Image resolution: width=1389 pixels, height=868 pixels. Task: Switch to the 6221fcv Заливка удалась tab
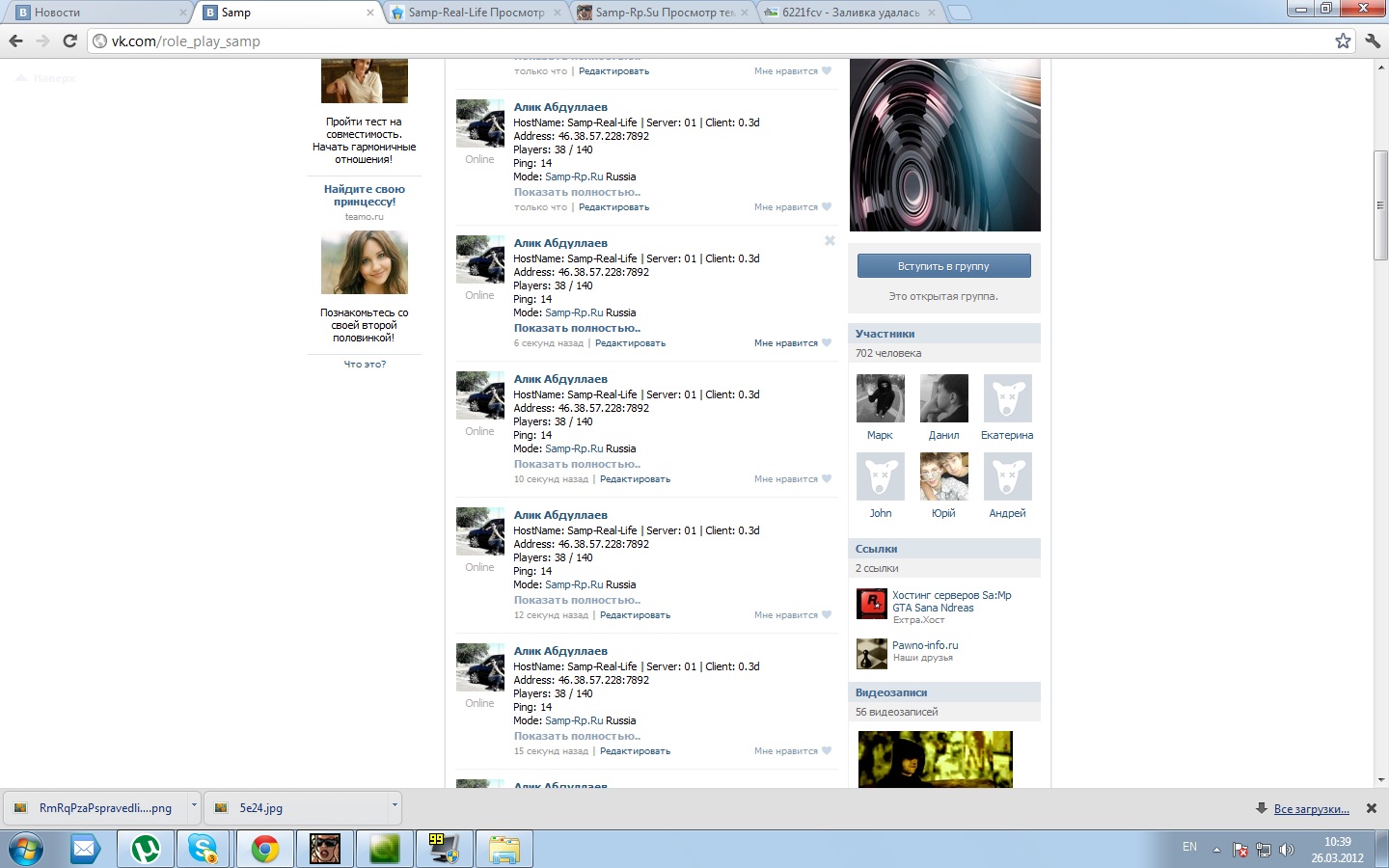pyautogui.click(x=849, y=13)
